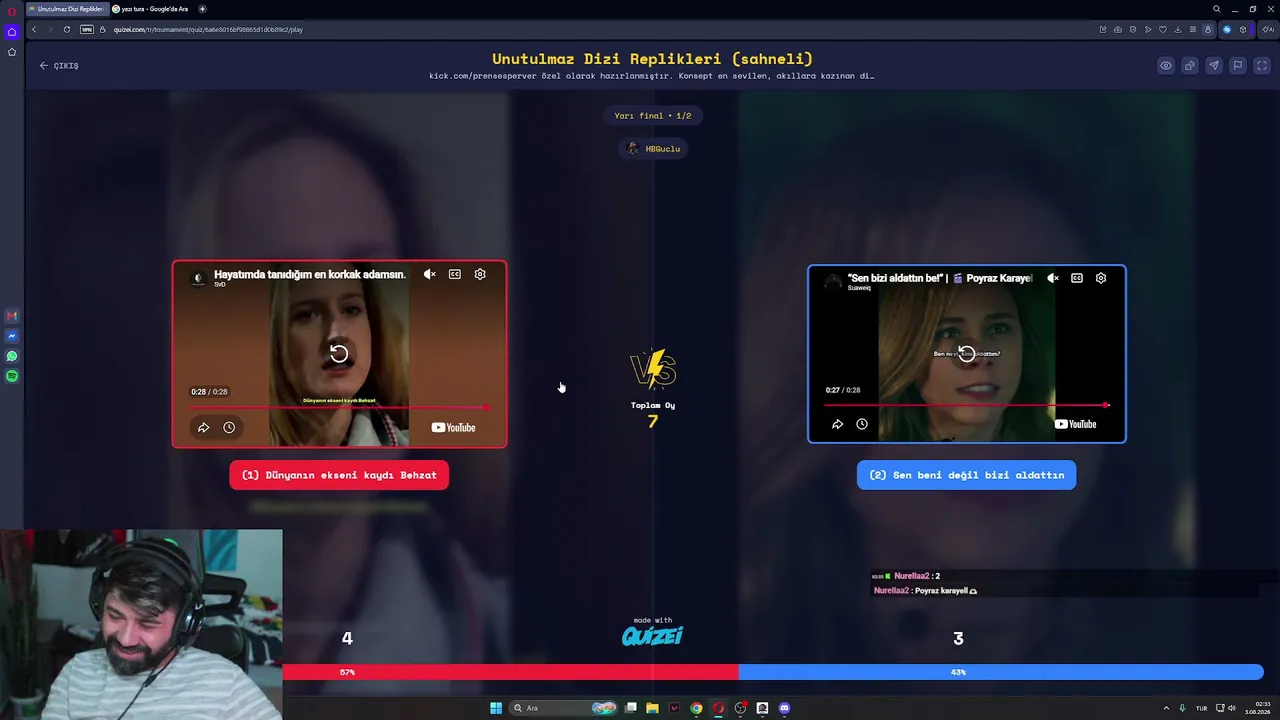Switch to Unutulmaz Dizi Replikleri tab
1280x720 pixels.
click(66, 9)
